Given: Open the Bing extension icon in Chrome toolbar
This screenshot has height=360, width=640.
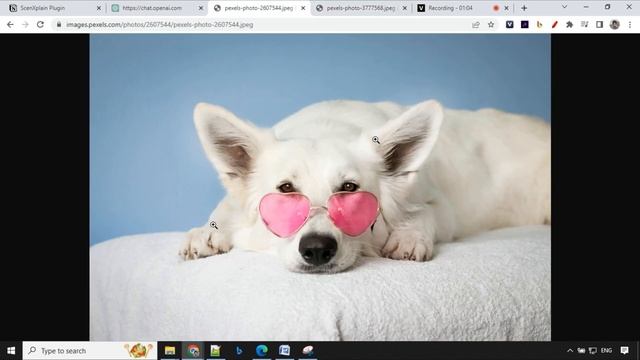Looking at the screenshot, I should tap(539, 25).
